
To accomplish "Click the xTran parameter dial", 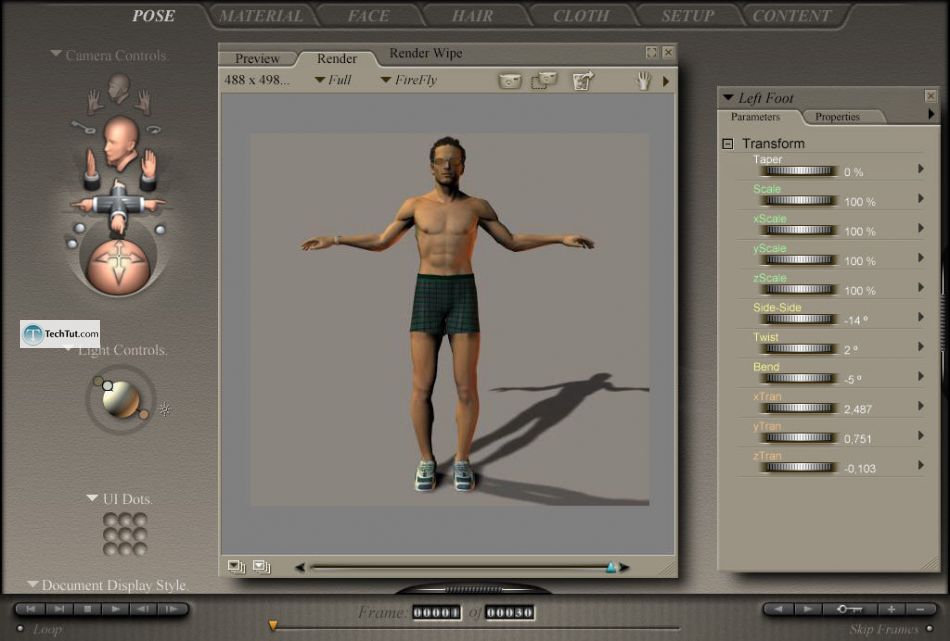I will click(x=799, y=408).
